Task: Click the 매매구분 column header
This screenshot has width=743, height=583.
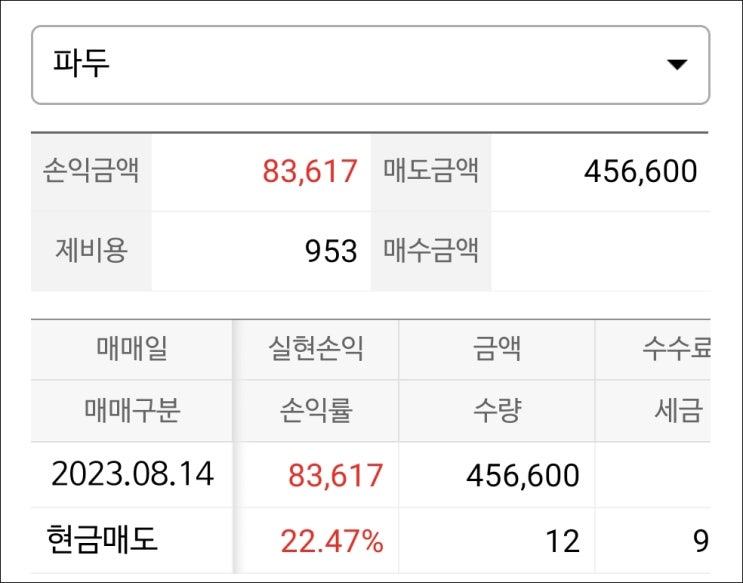Action: [x=132, y=410]
